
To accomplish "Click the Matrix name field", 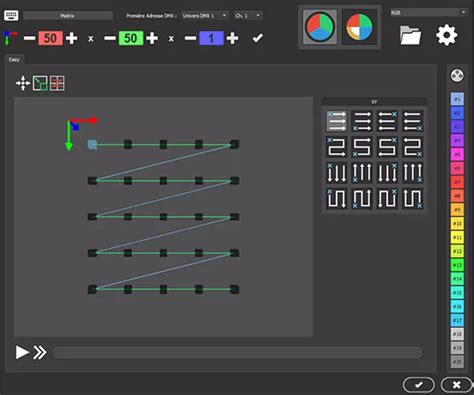I will 68,16.
